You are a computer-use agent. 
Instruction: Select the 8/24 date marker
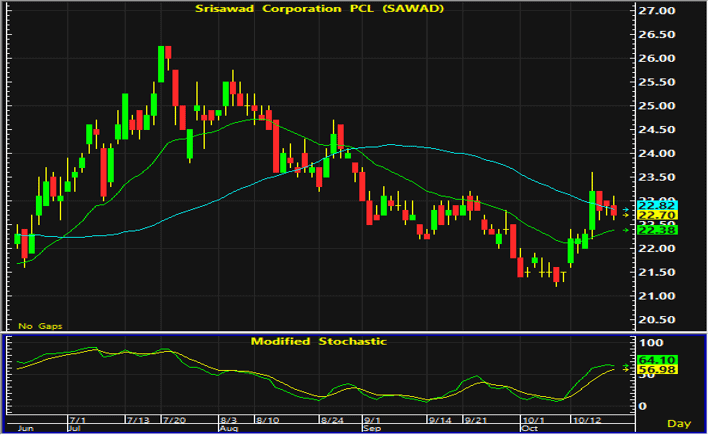tap(332, 420)
